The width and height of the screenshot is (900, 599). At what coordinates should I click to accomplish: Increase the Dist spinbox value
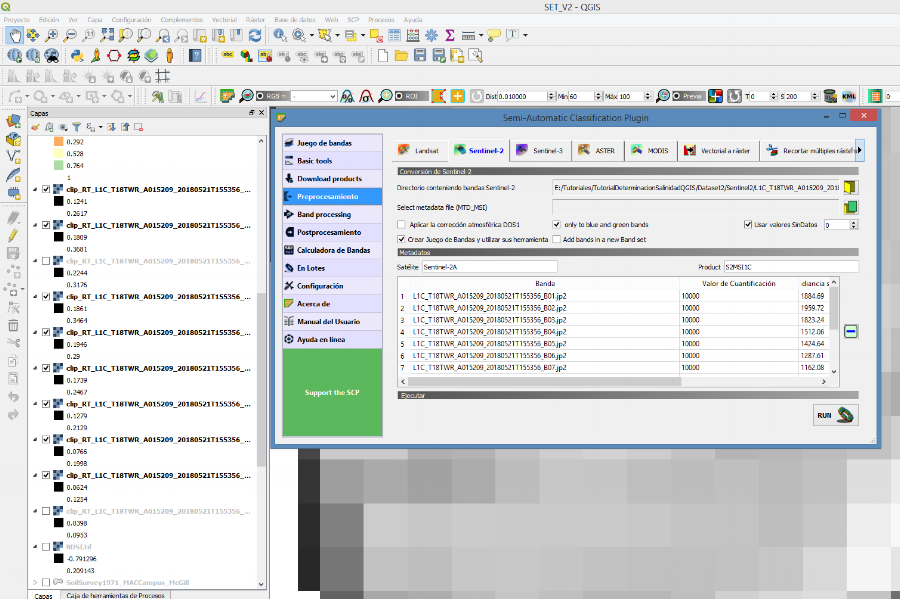[551, 94]
